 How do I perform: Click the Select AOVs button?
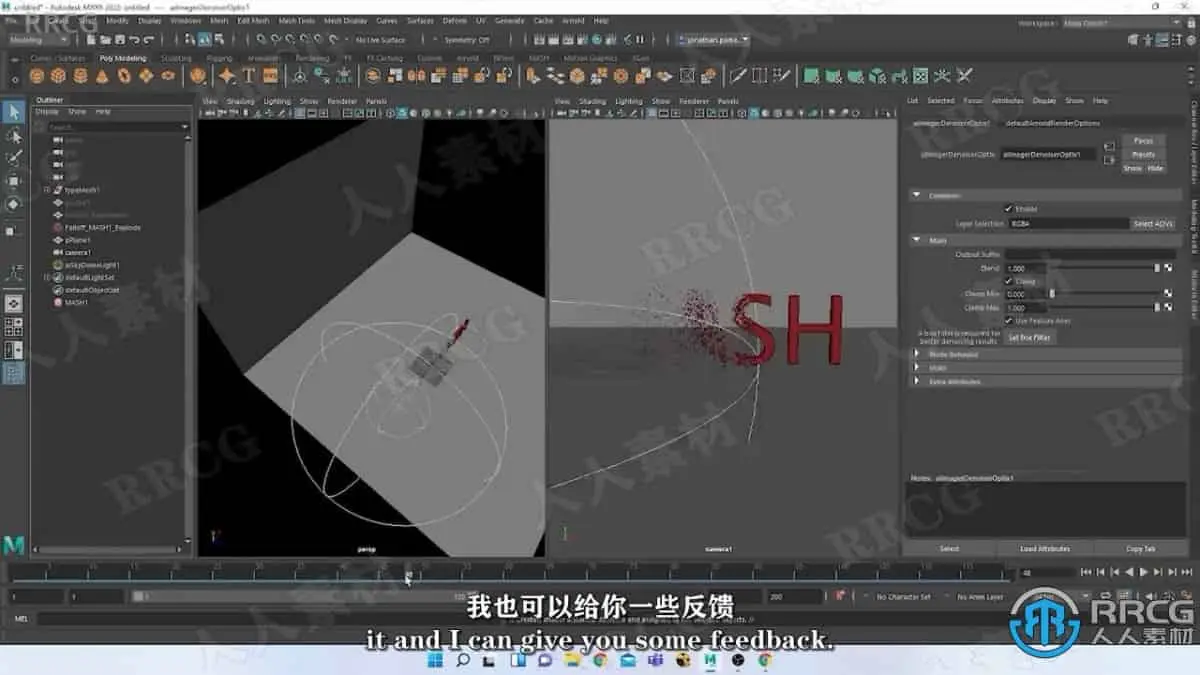click(x=1154, y=223)
